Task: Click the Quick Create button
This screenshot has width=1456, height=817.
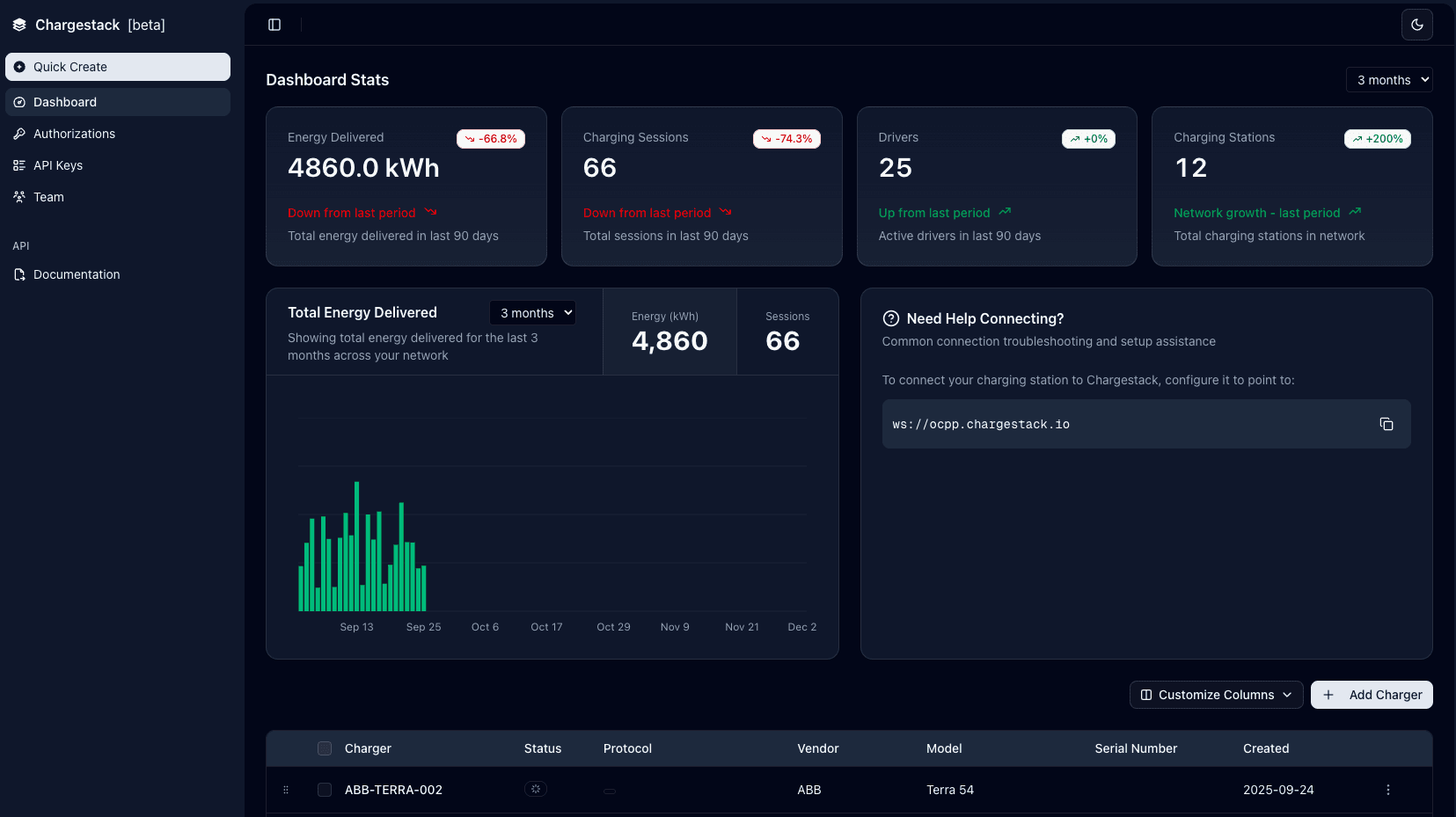Action: pos(118,67)
